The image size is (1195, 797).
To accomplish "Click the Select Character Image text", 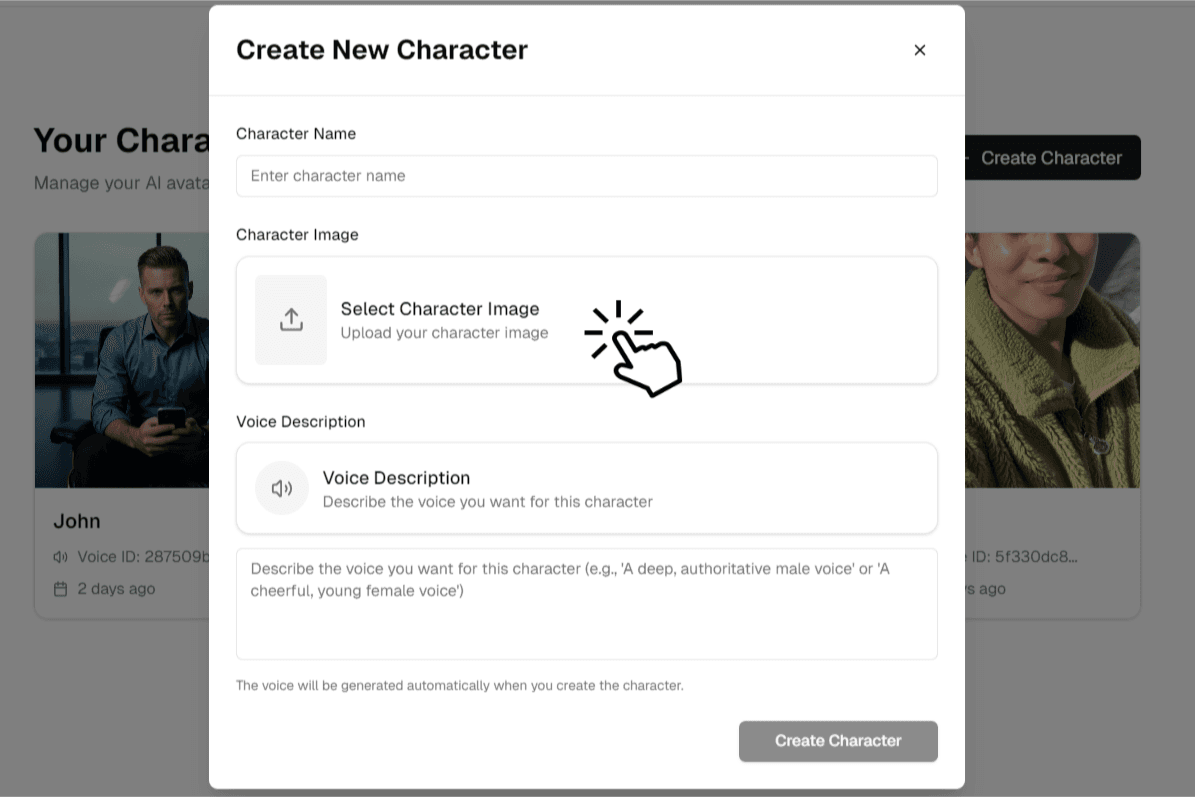I will 440,309.
